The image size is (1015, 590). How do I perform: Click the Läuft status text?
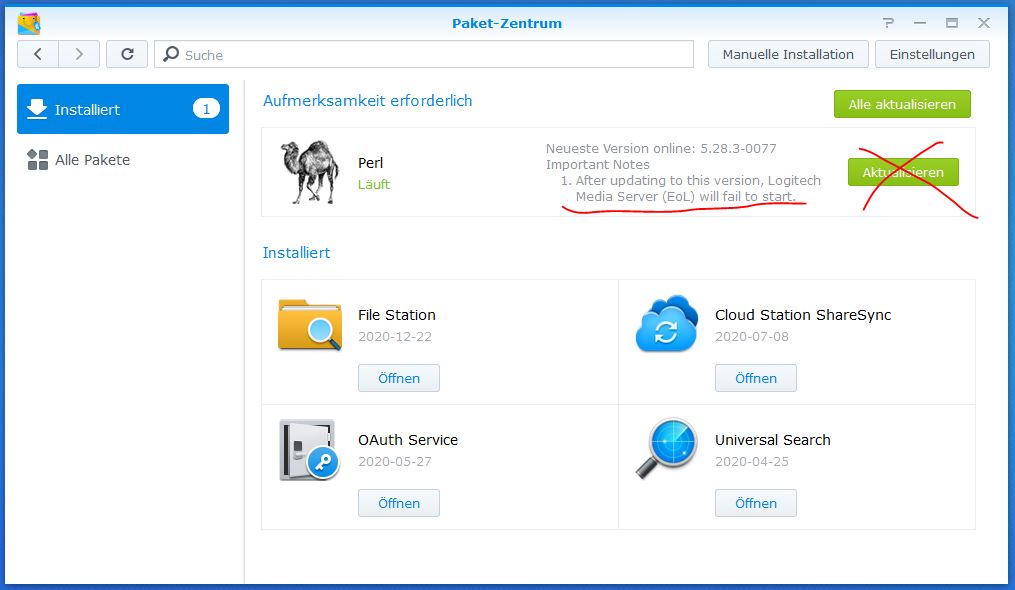coord(374,184)
